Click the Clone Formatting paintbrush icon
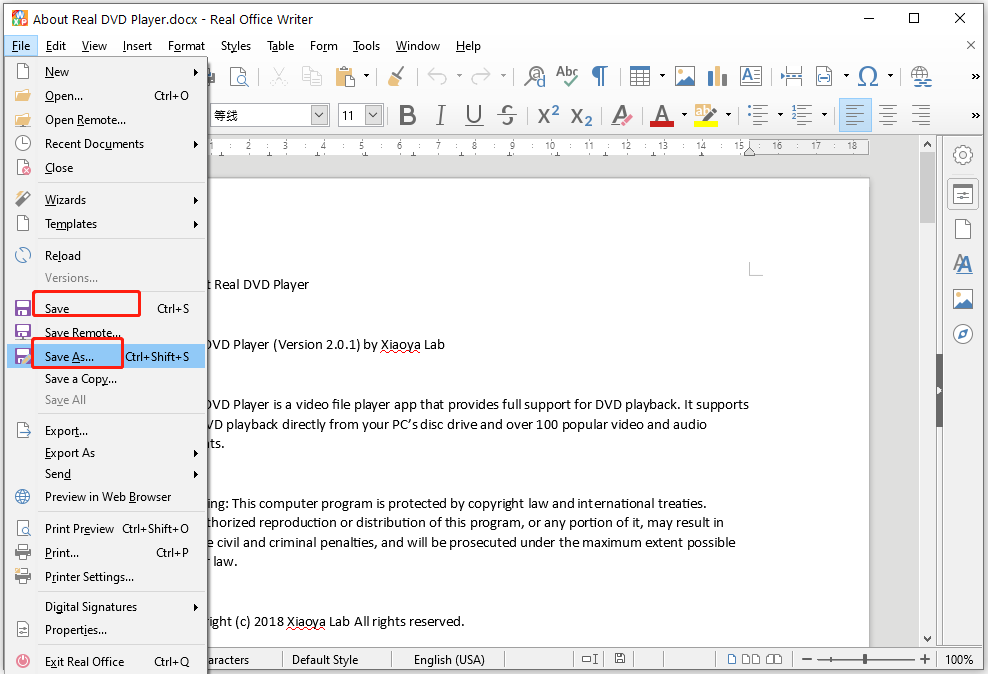This screenshot has width=988, height=674. [x=396, y=76]
